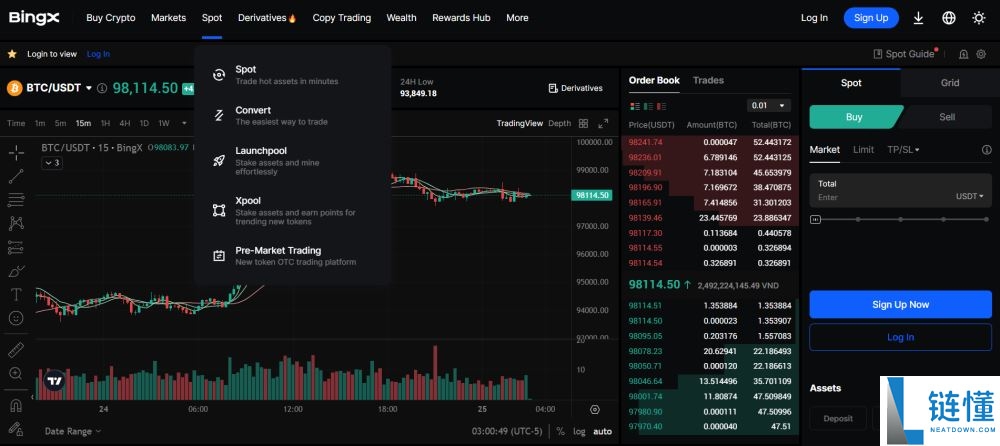1000x446 pixels.
Task: Toggle magnet mode on chart
Action: [17, 405]
